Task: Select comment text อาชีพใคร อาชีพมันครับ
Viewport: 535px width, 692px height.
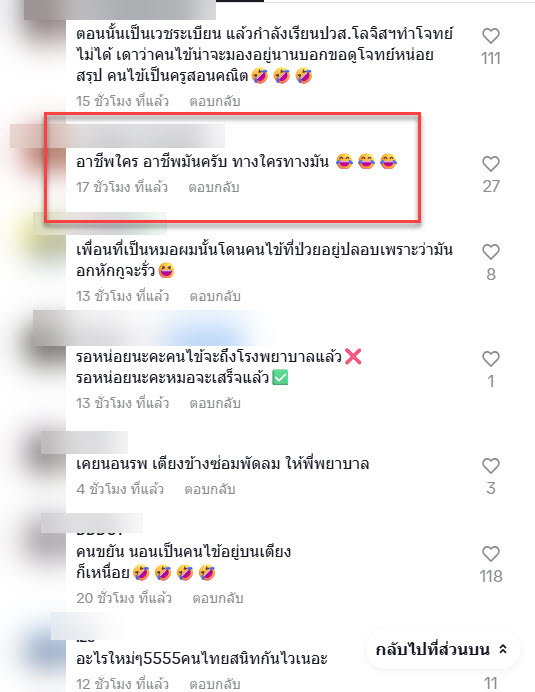Action: 151,162
